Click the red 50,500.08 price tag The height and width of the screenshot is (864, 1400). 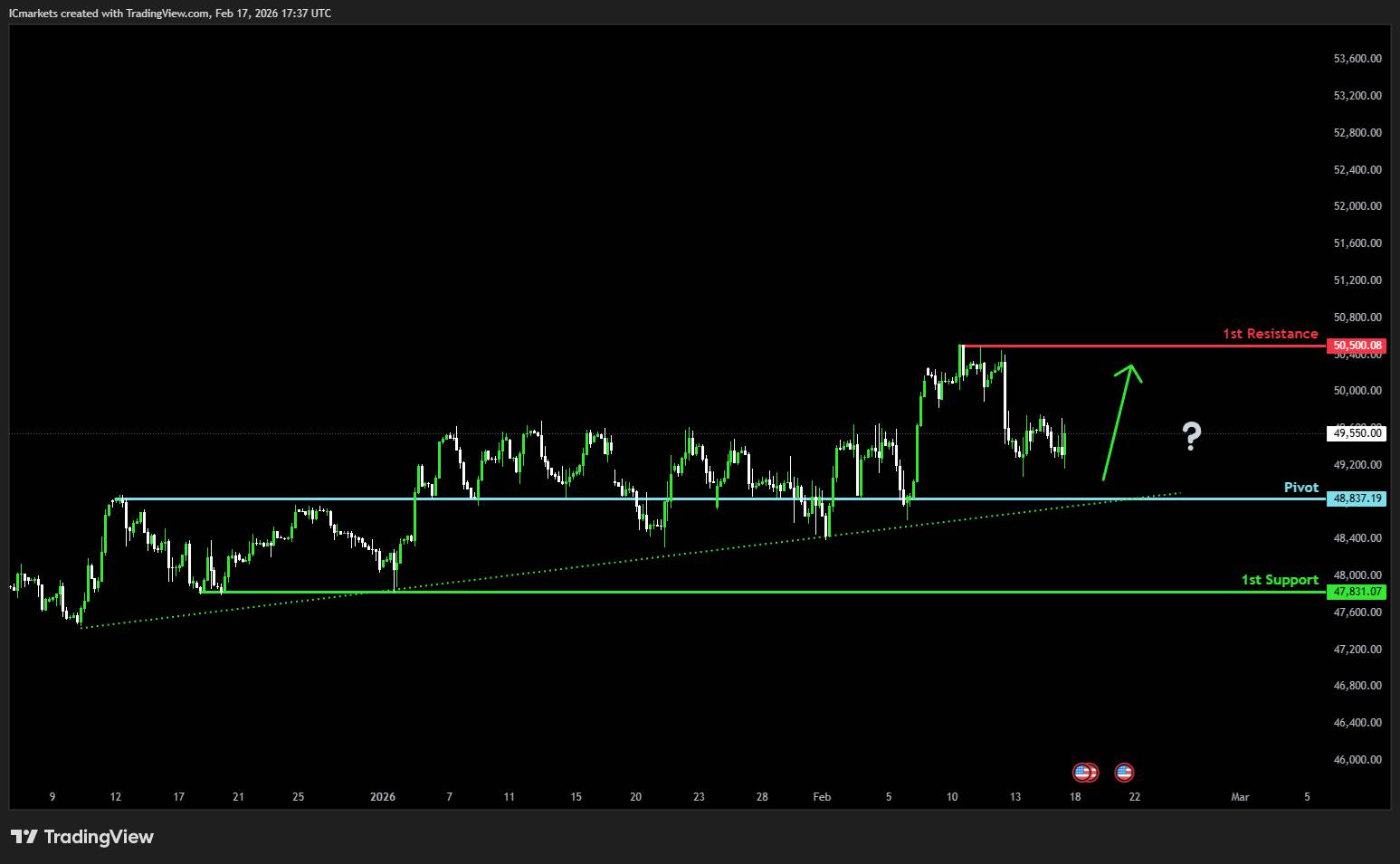coord(1357,346)
